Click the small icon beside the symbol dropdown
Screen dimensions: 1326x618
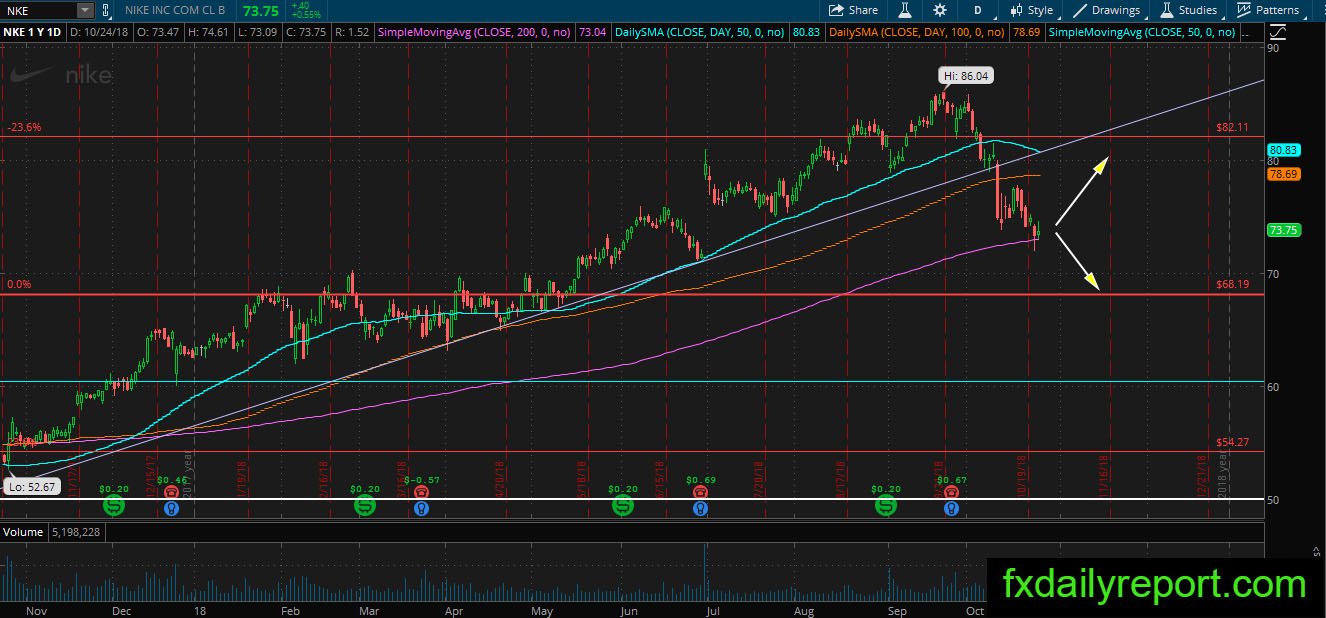point(104,10)
